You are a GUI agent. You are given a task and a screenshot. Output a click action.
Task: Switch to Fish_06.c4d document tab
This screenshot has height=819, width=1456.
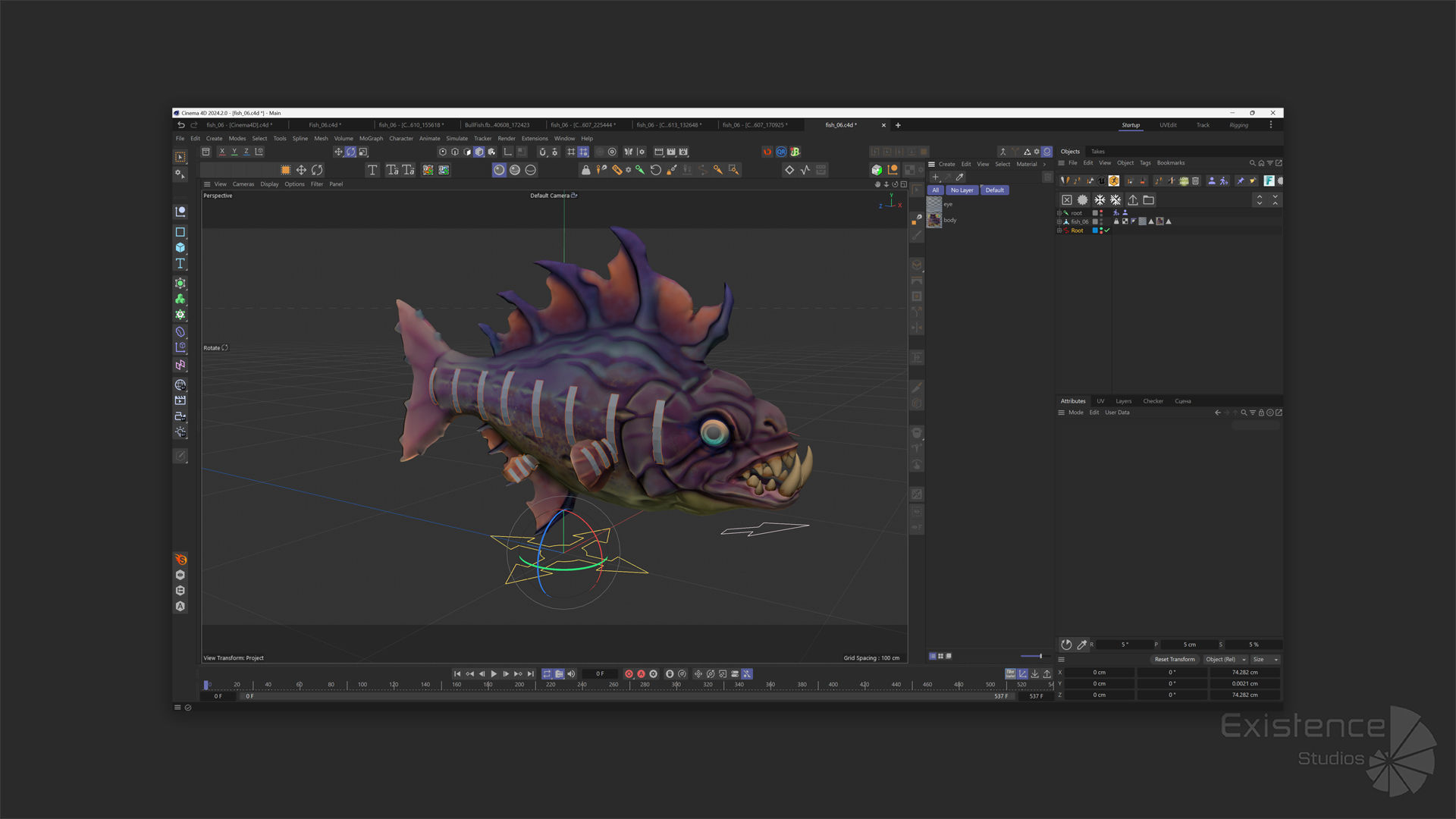(325, 125)
